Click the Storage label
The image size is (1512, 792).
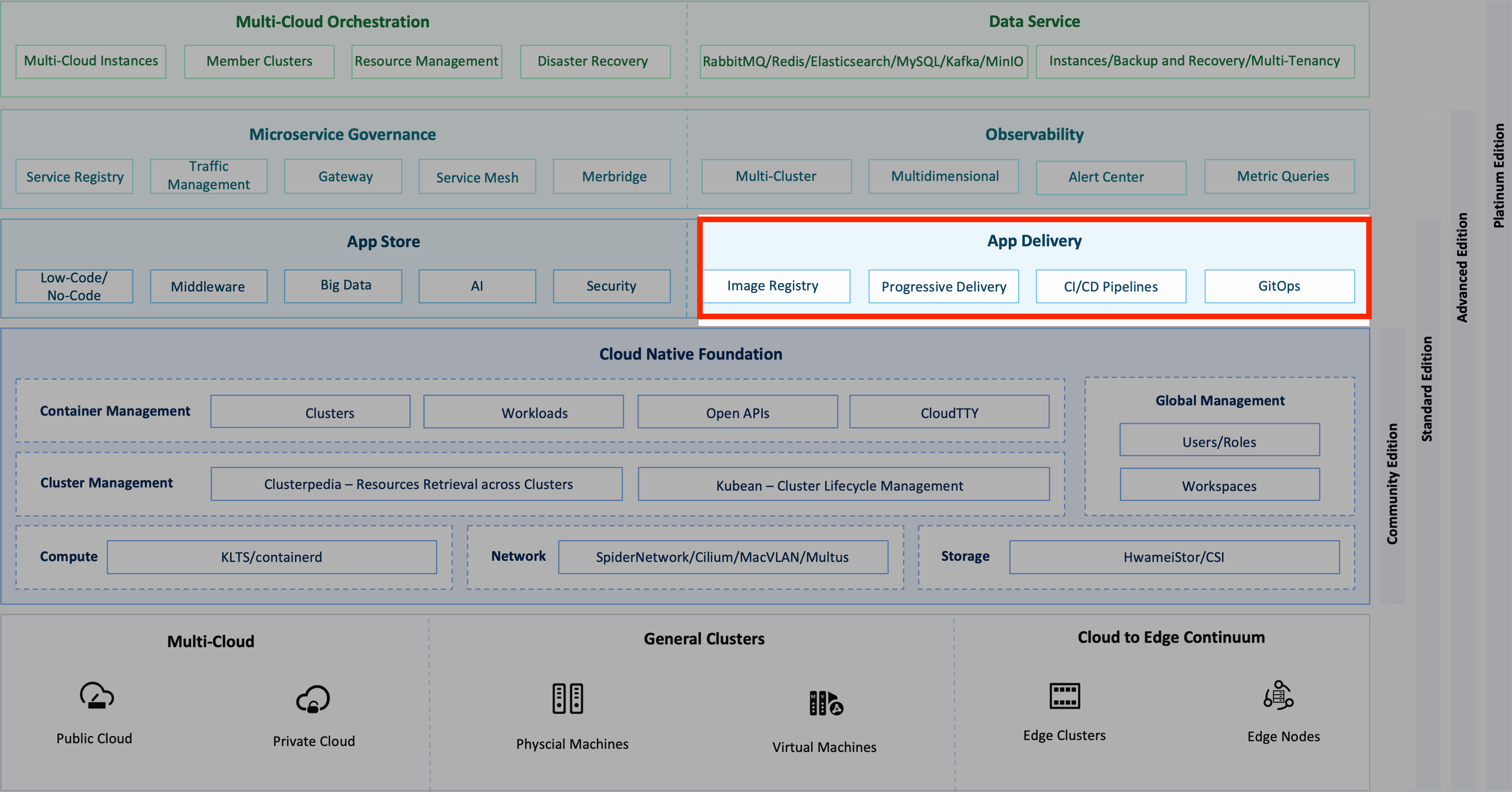pyautogui.click(x=965, y=556)
